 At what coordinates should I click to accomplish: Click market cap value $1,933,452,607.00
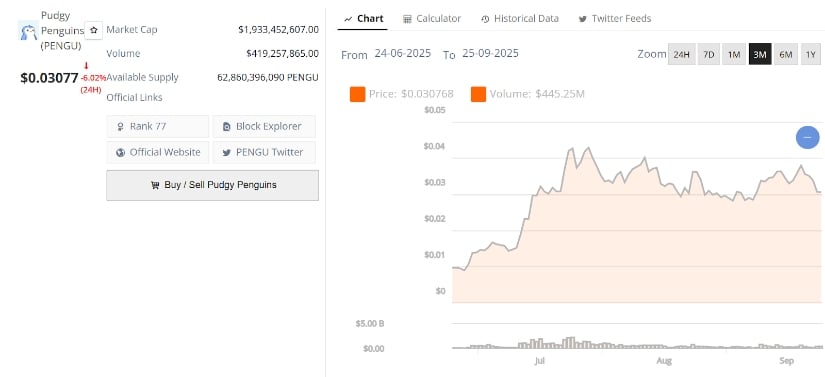(x=278, y=30)
